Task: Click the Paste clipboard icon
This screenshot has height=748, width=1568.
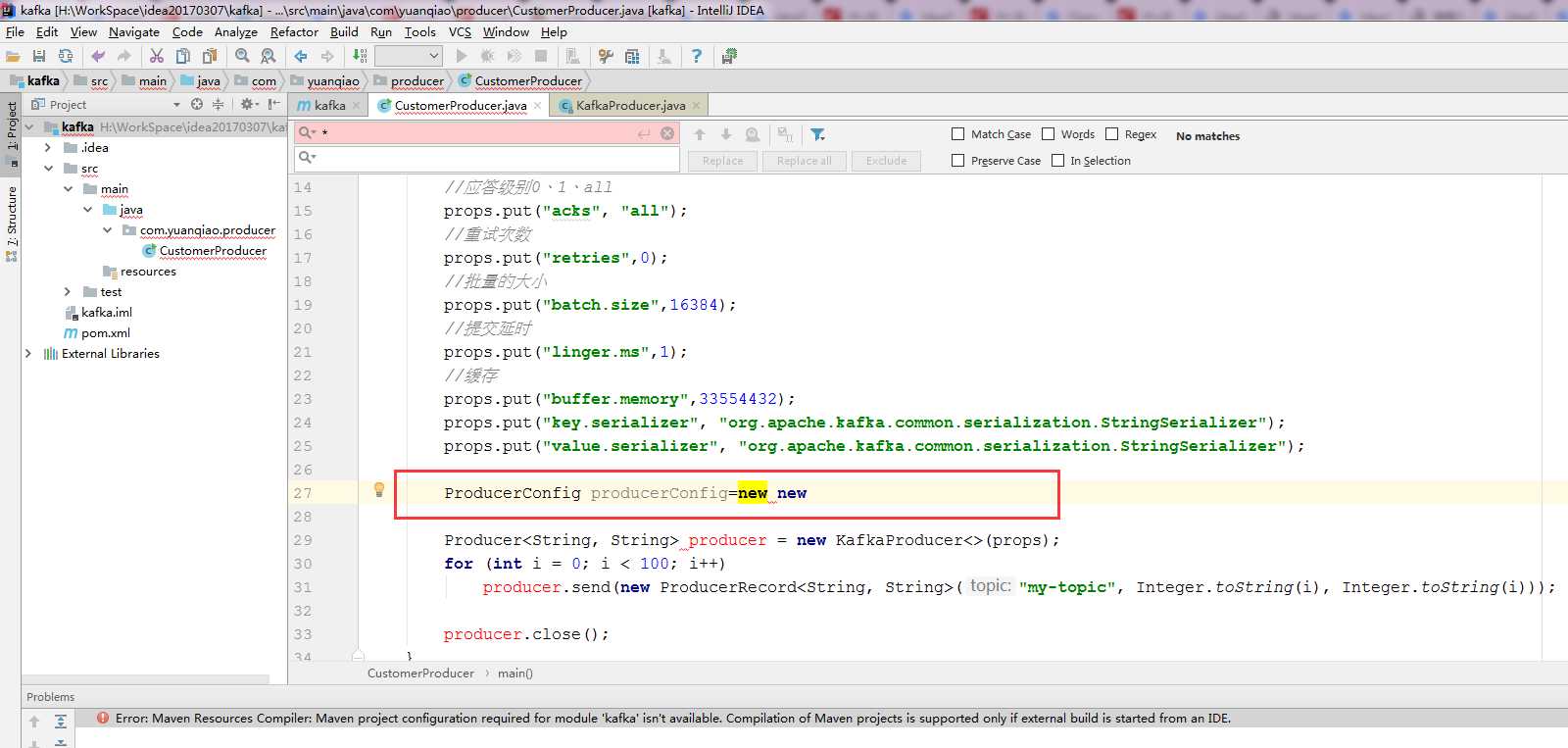Action: (209, 57)
